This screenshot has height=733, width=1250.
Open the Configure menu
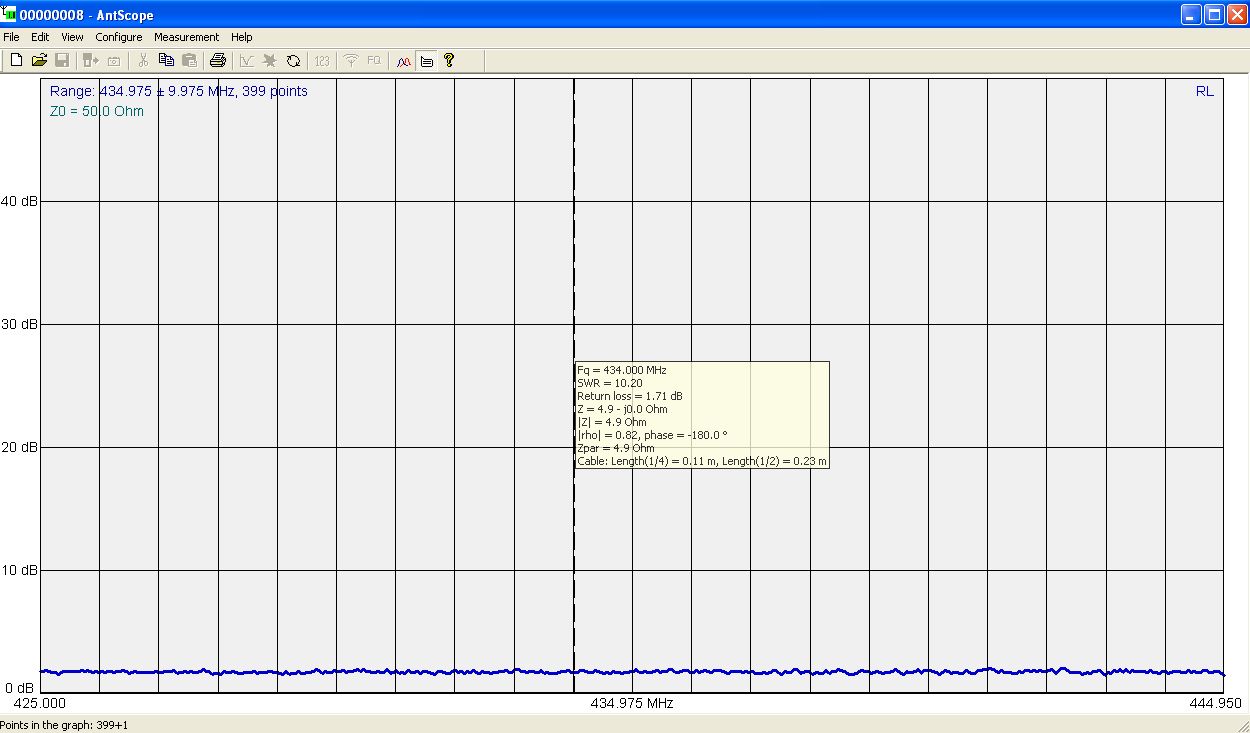(x=118, y=37)
